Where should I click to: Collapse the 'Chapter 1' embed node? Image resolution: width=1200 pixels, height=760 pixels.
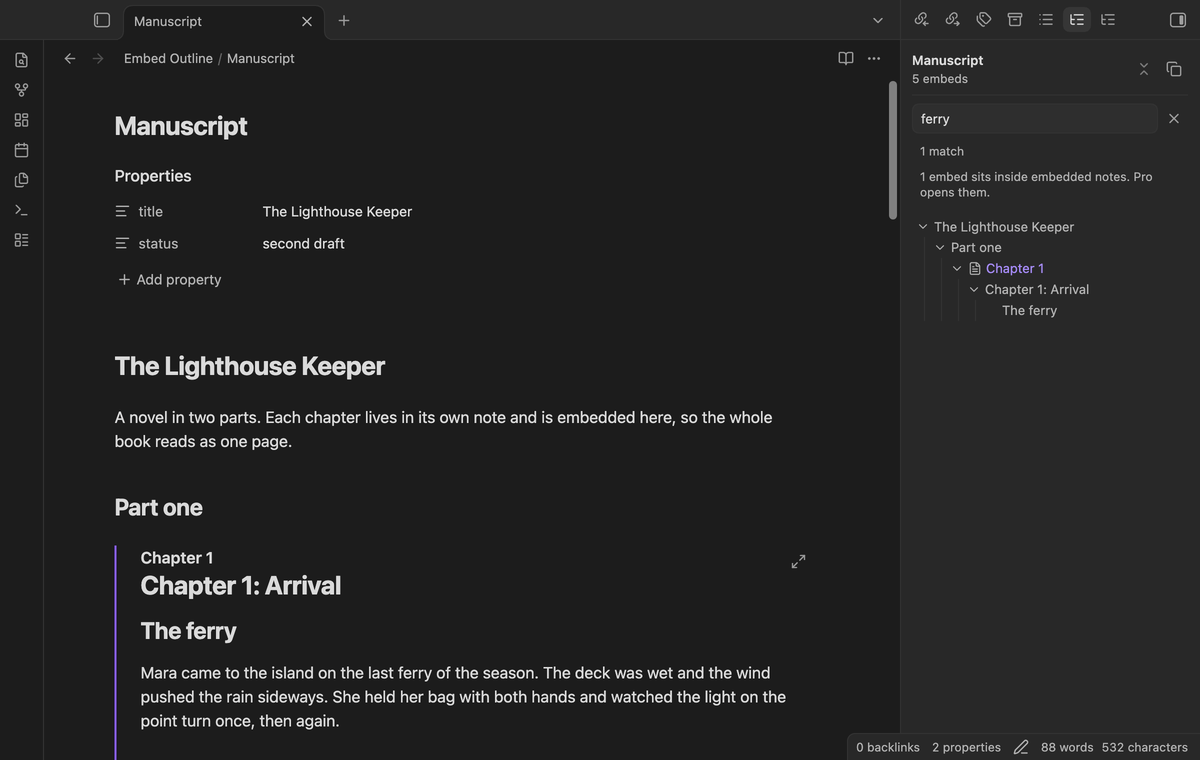pos(957,269)
